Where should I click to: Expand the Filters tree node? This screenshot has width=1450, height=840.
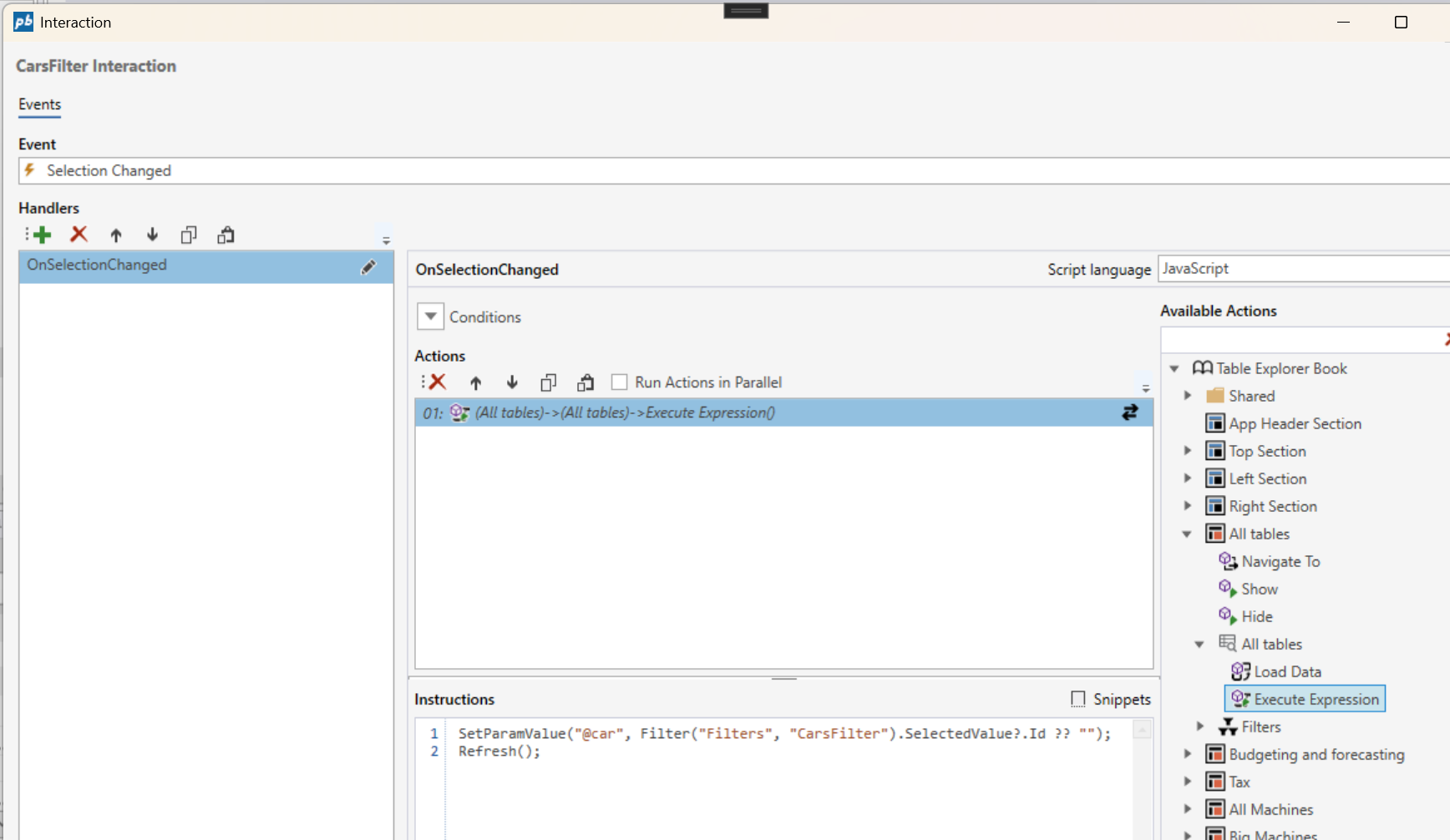pyautogui.click(x=1200, y=726)
